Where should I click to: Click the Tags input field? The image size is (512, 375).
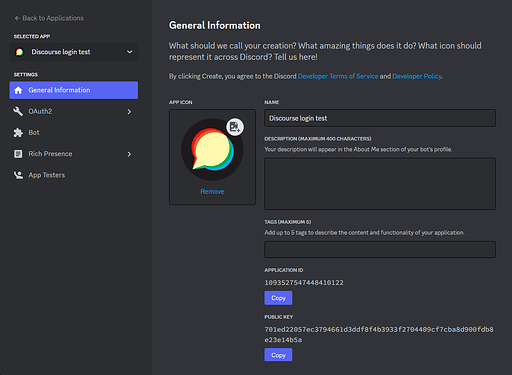point(380,249)
